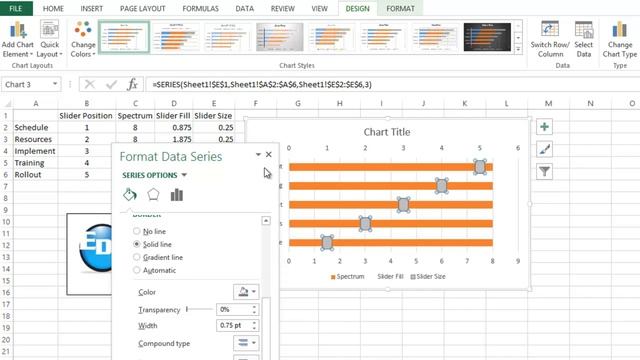Select the topmost gray slider marker
The image size is (640, 360).
pyautogui.click(x=480, y=167)
